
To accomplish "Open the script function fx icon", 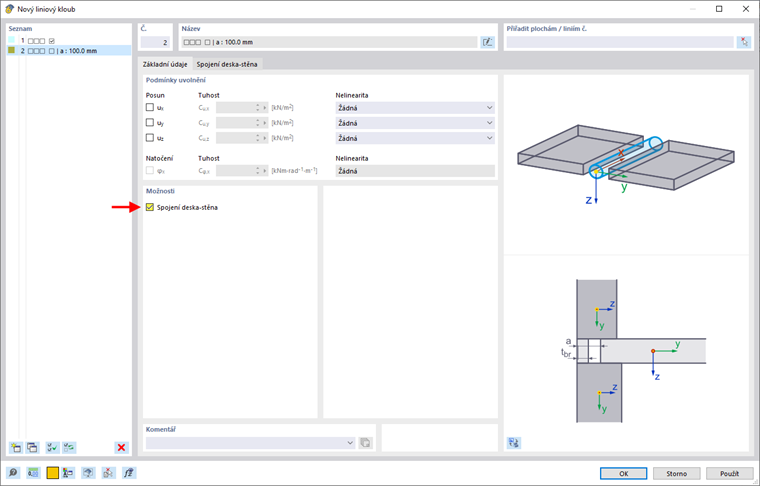I will pos(129,473).
